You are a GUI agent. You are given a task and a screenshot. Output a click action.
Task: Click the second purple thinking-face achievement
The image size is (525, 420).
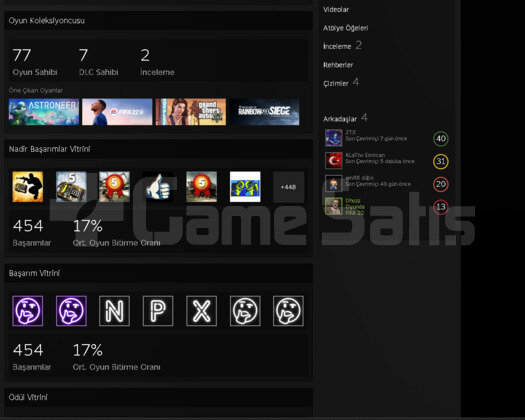(71, 311)
